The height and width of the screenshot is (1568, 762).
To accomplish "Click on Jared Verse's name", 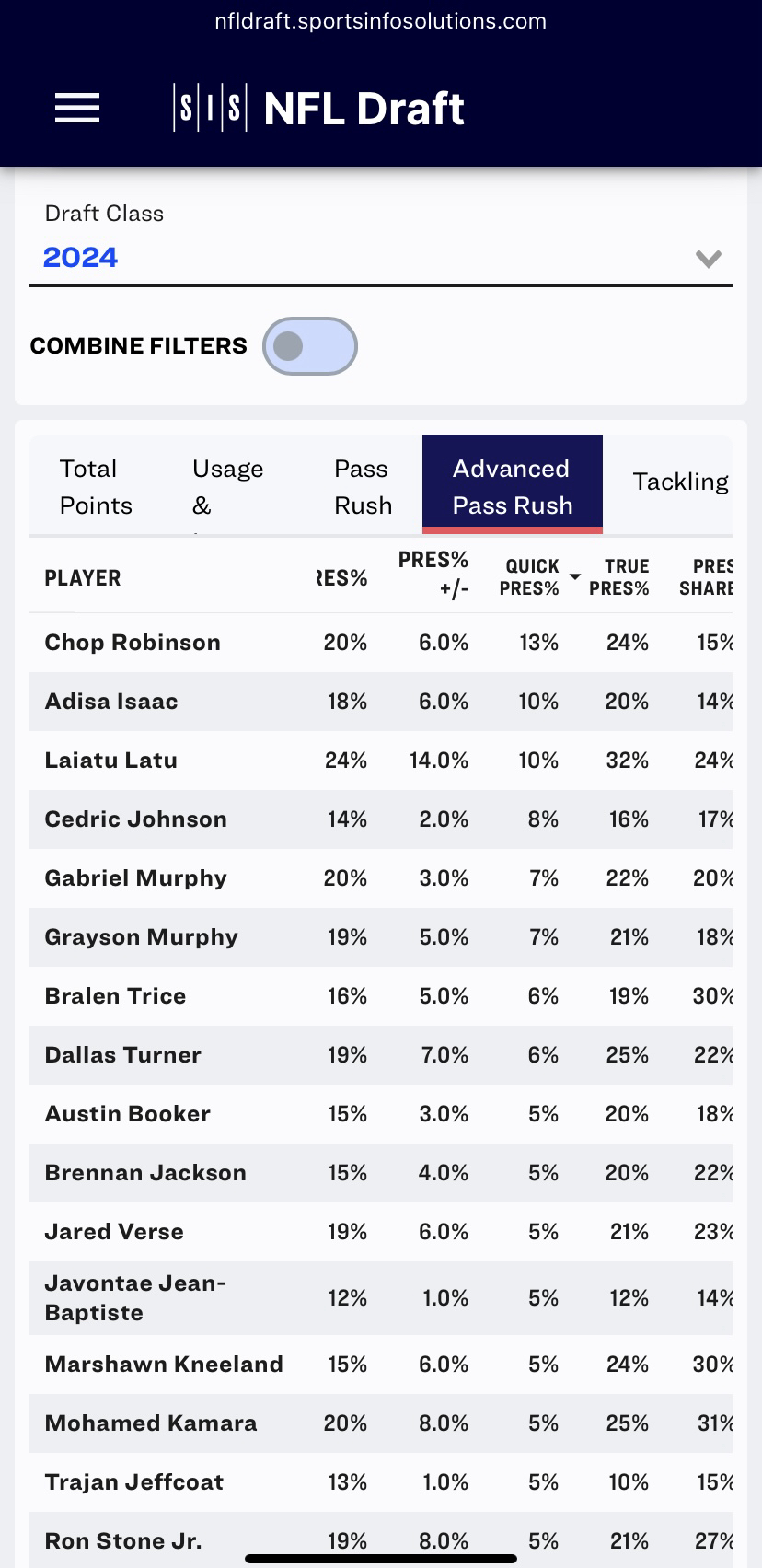I will click(x=114, y=1232).
